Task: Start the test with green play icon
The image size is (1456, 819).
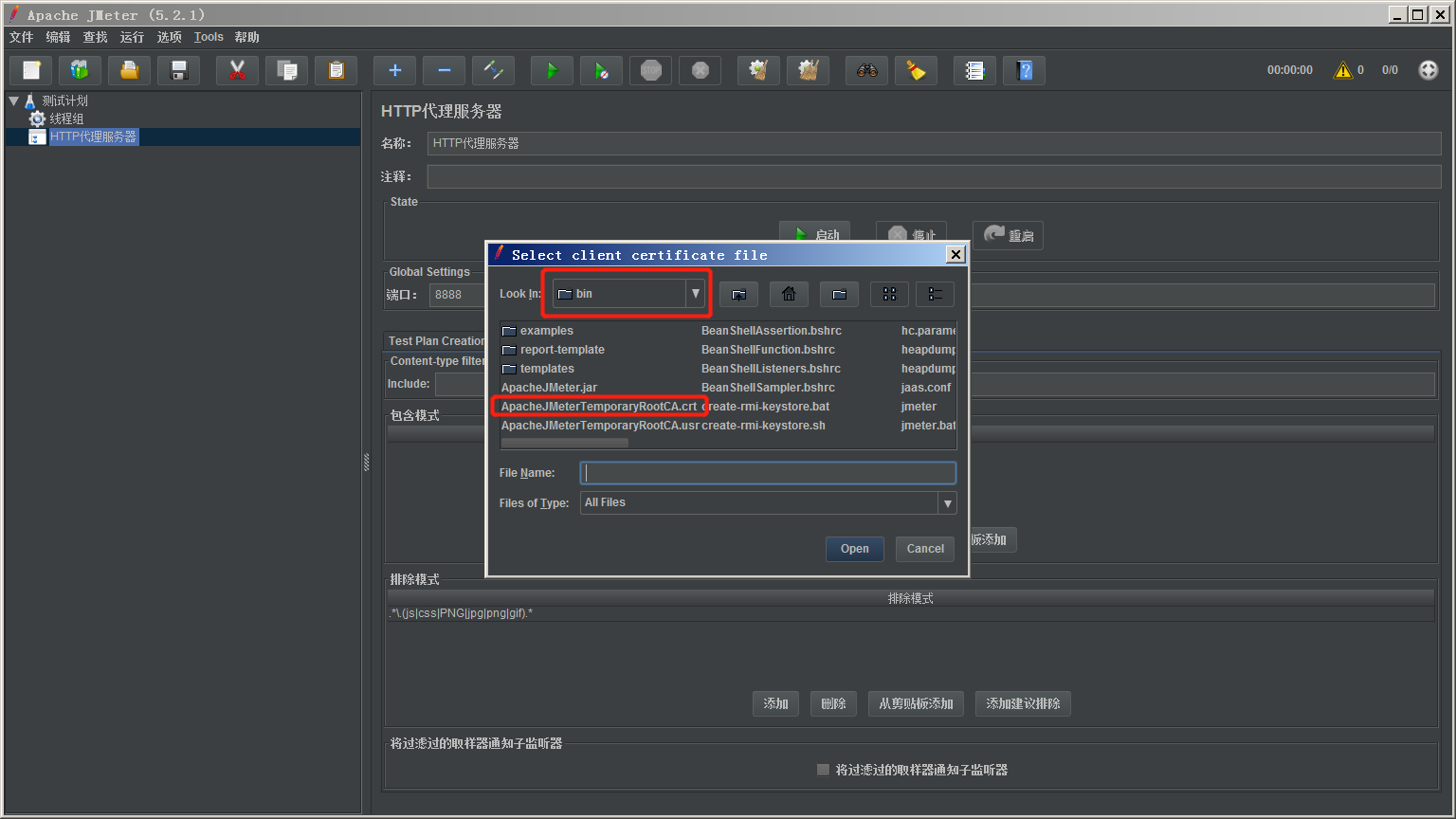Action: click(552, 70)
